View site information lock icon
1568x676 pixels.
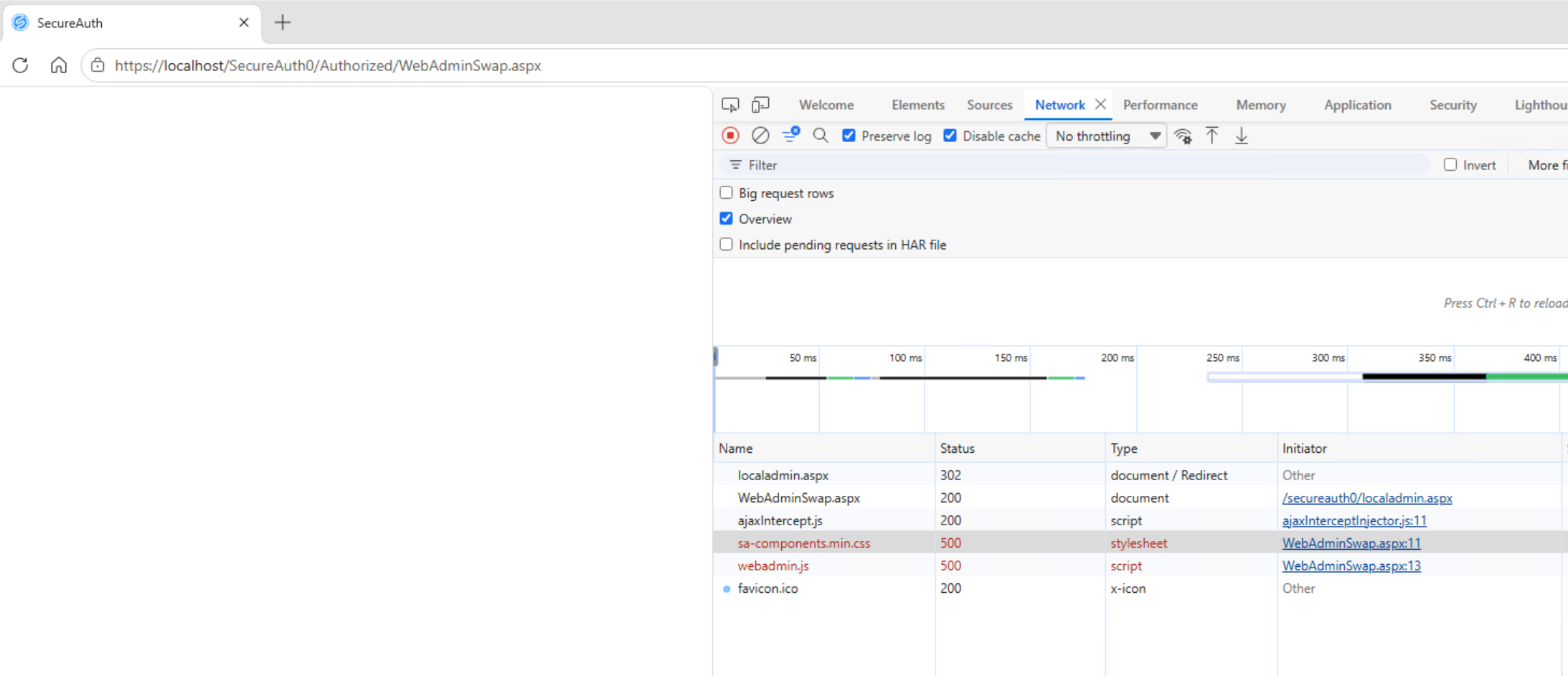point(98,65)
